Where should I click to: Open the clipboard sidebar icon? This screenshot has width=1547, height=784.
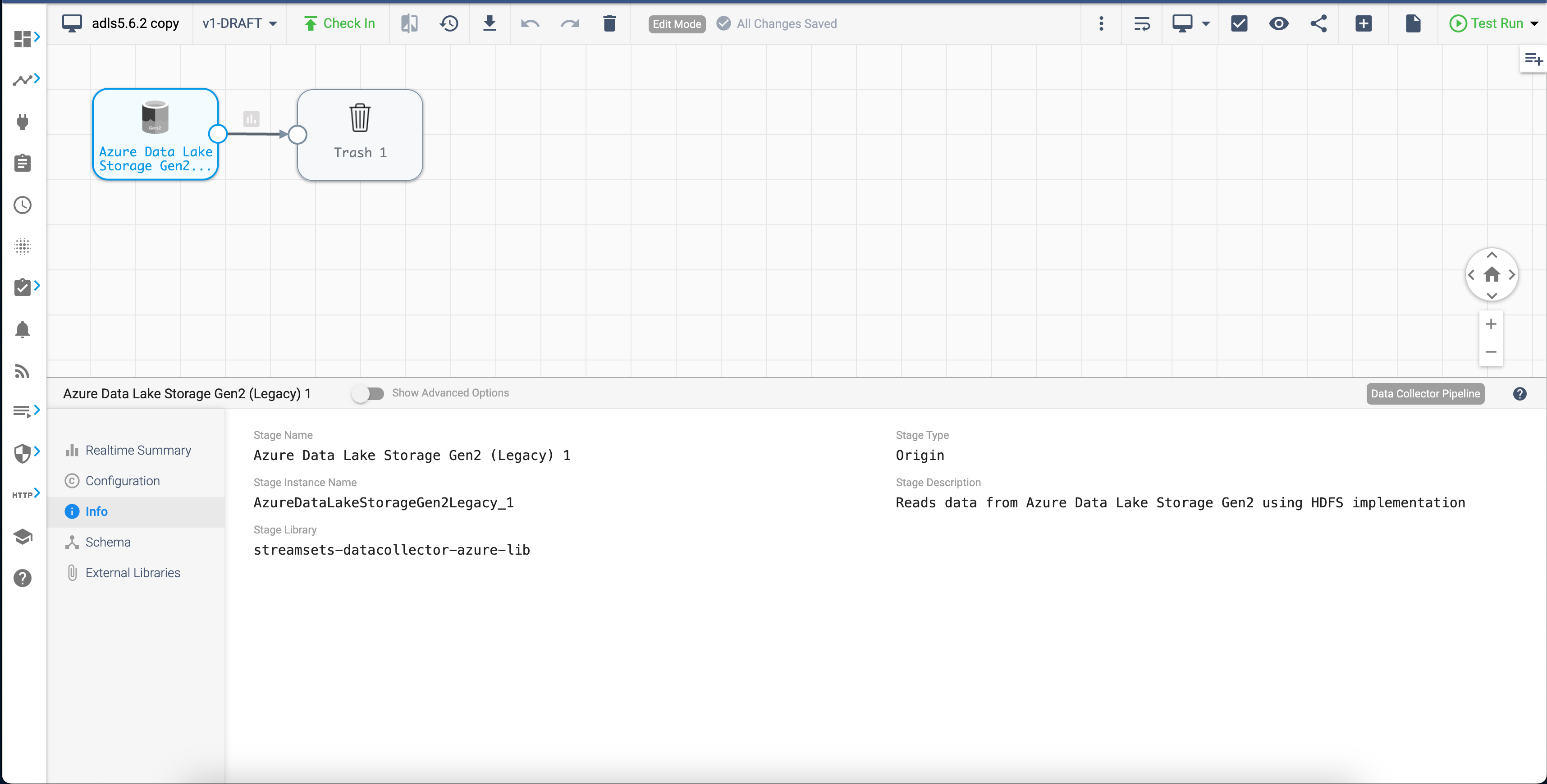(x=23, y=163)
